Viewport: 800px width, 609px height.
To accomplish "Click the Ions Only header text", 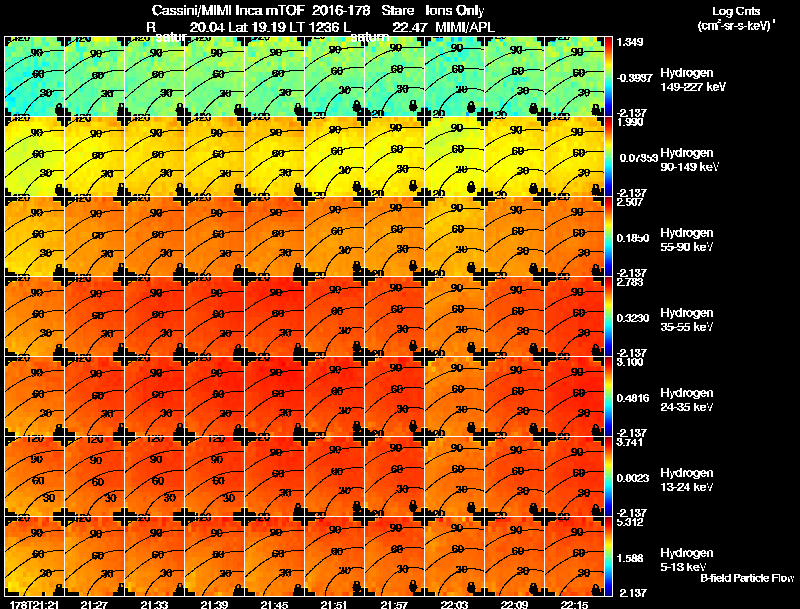I will coord(454,11).
